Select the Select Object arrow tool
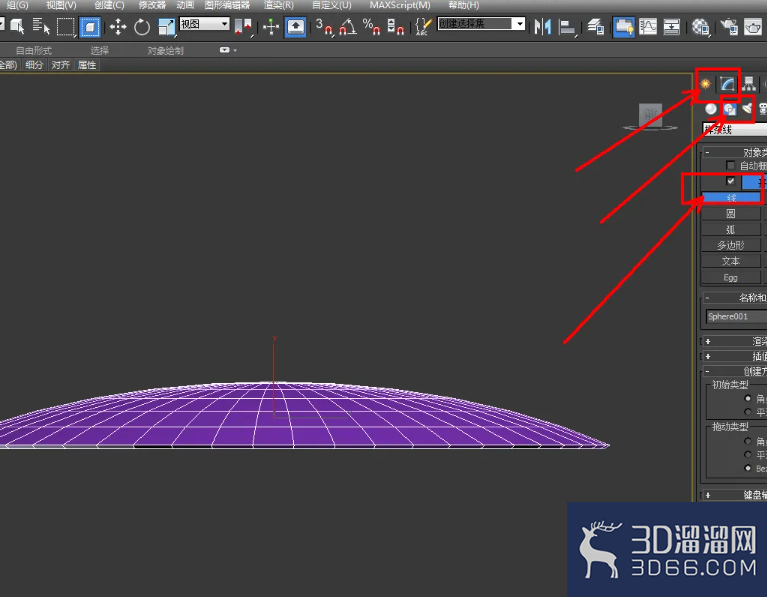This screenshot has height=597, width=767. [17, 26]
